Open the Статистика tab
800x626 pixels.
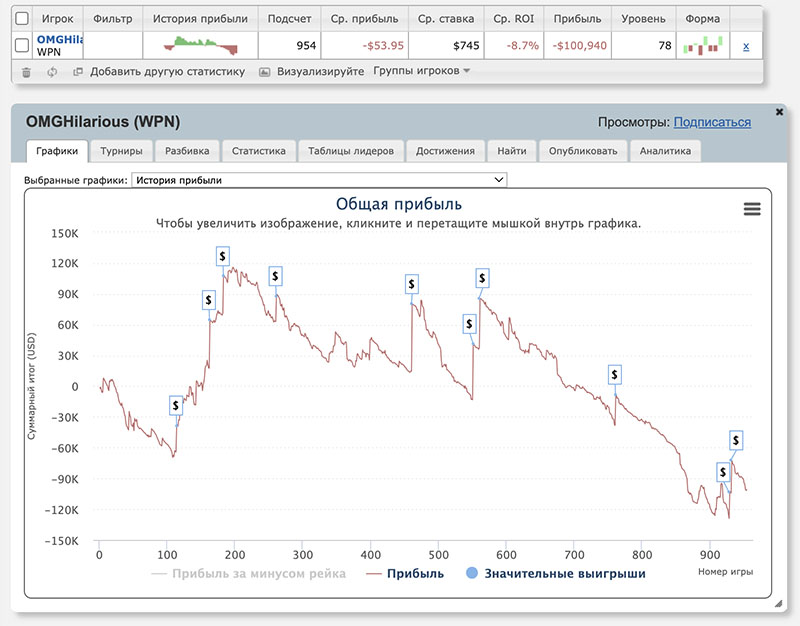[x=259, y=151]
